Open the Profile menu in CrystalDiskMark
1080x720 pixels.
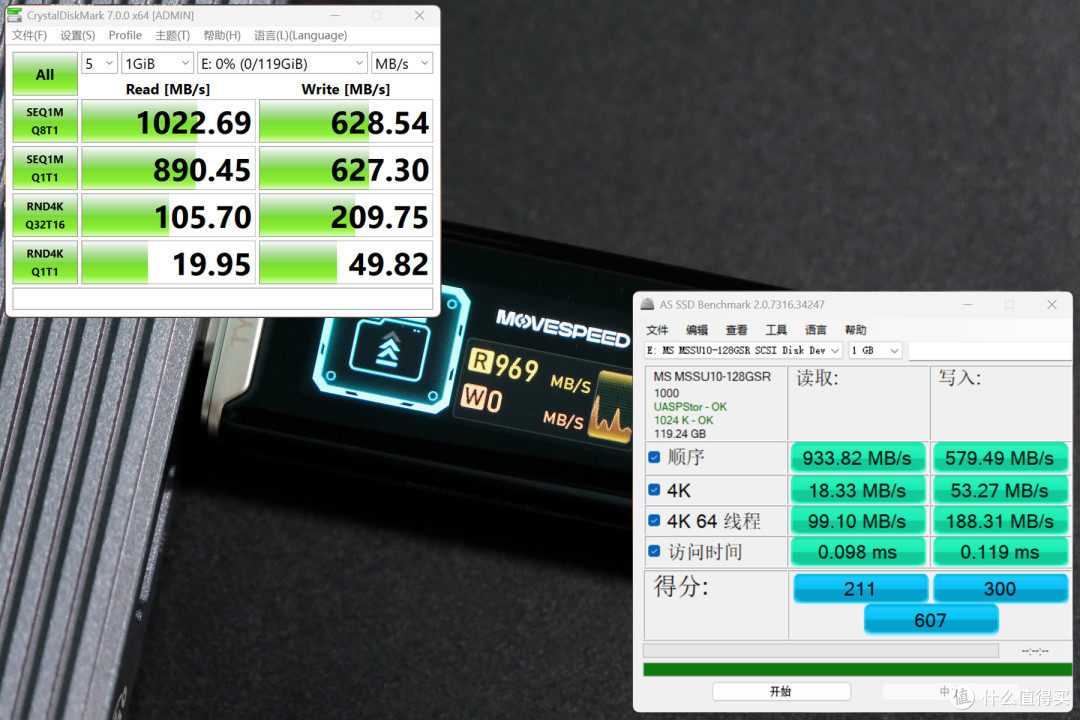pyautogui.click(x=125, y=35)
